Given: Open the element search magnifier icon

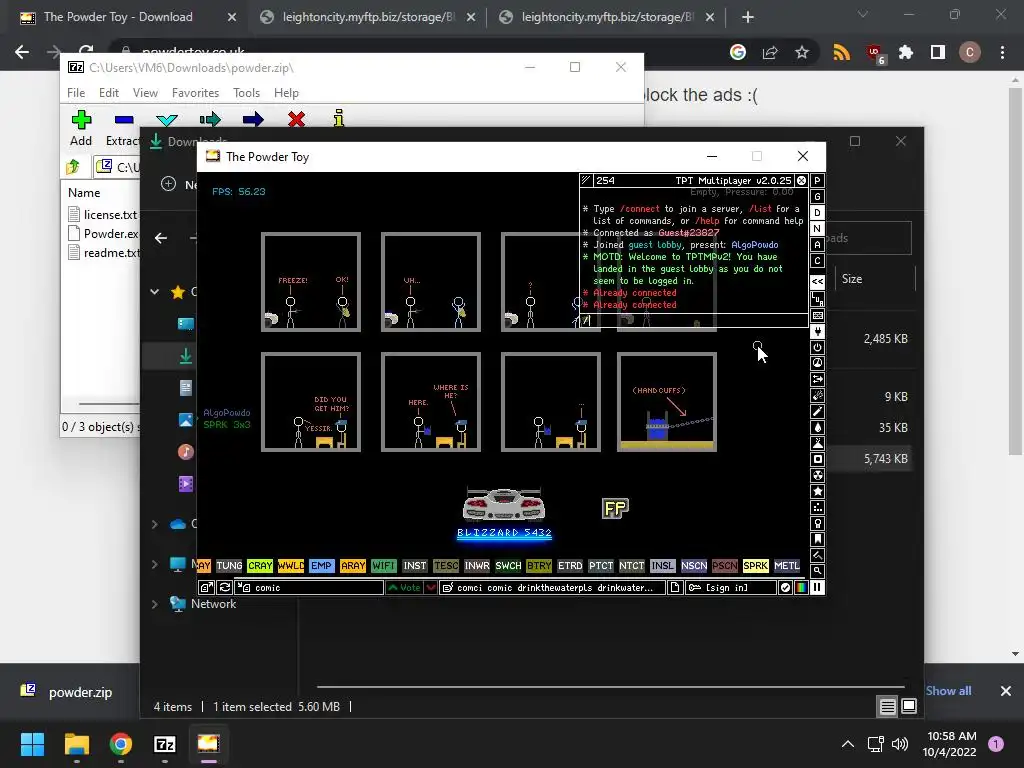Looking at the screenshot, I should pos(817,571).
